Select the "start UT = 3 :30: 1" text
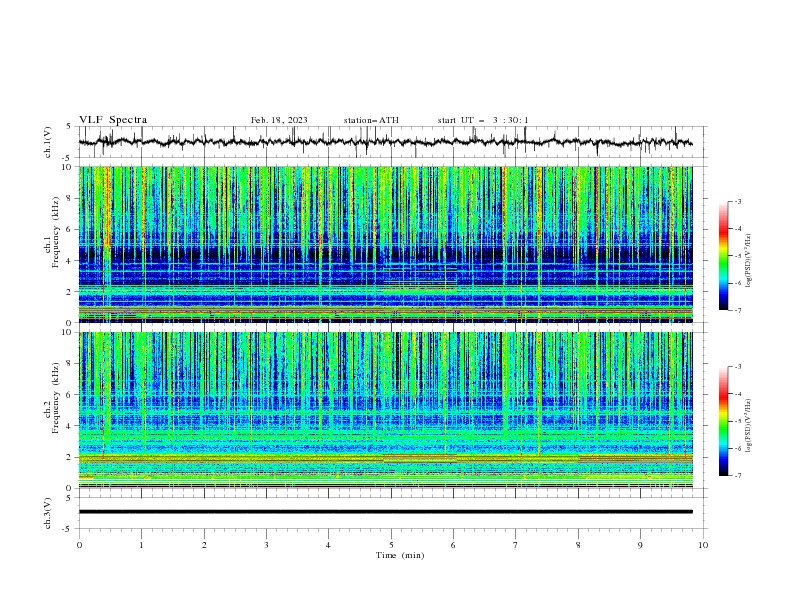The image size is (792, 612). click(x=483, y=120)
